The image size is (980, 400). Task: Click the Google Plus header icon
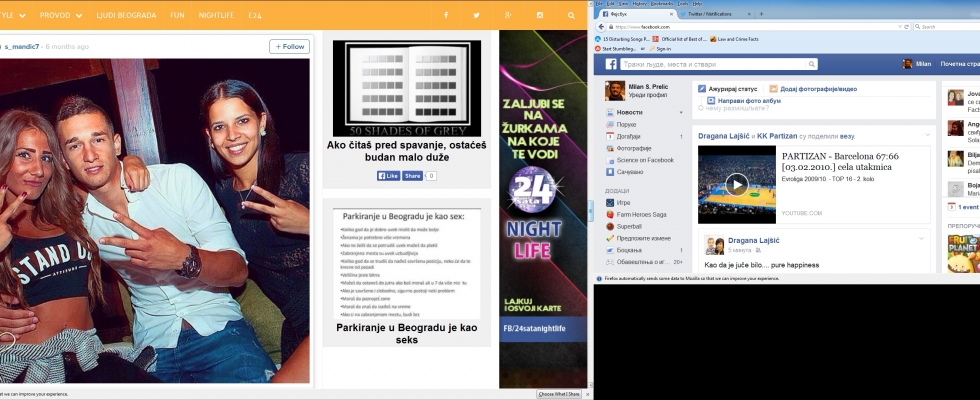(x=508, y=16)
